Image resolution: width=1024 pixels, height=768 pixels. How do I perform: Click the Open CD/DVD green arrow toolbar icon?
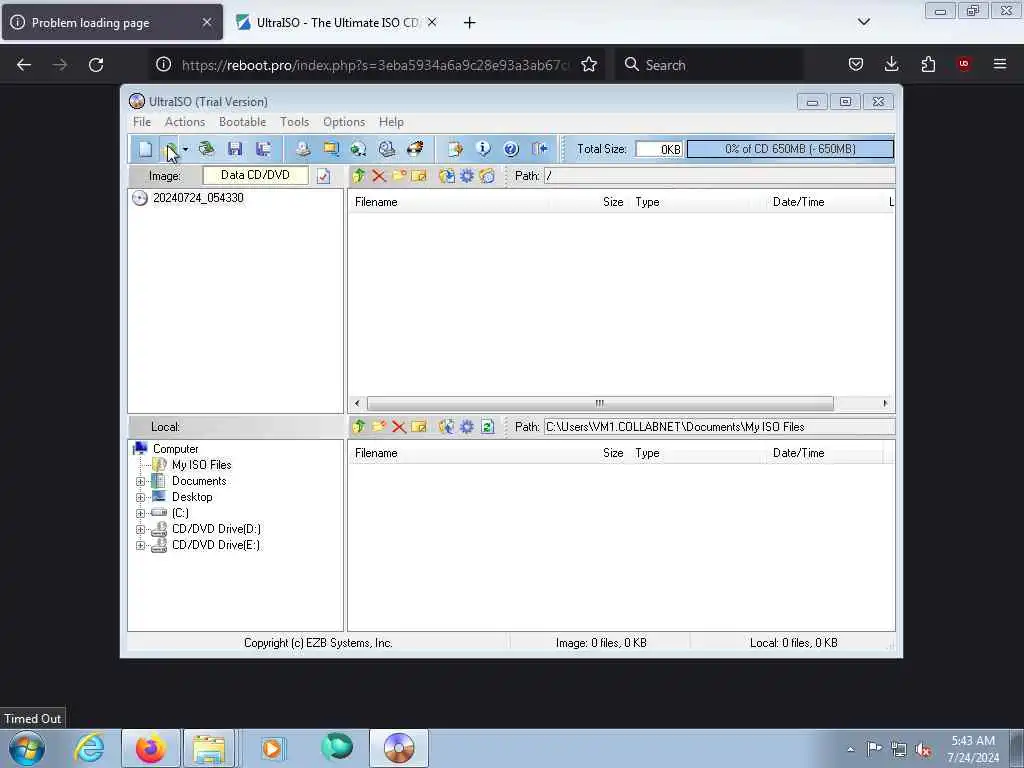point(206,149)
